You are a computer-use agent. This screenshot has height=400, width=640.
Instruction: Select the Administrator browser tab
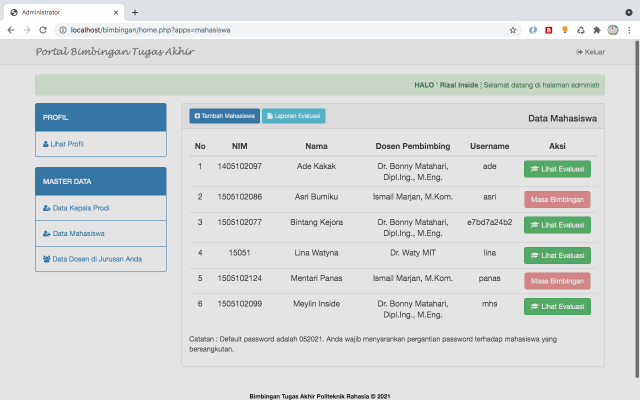[65, 12]
